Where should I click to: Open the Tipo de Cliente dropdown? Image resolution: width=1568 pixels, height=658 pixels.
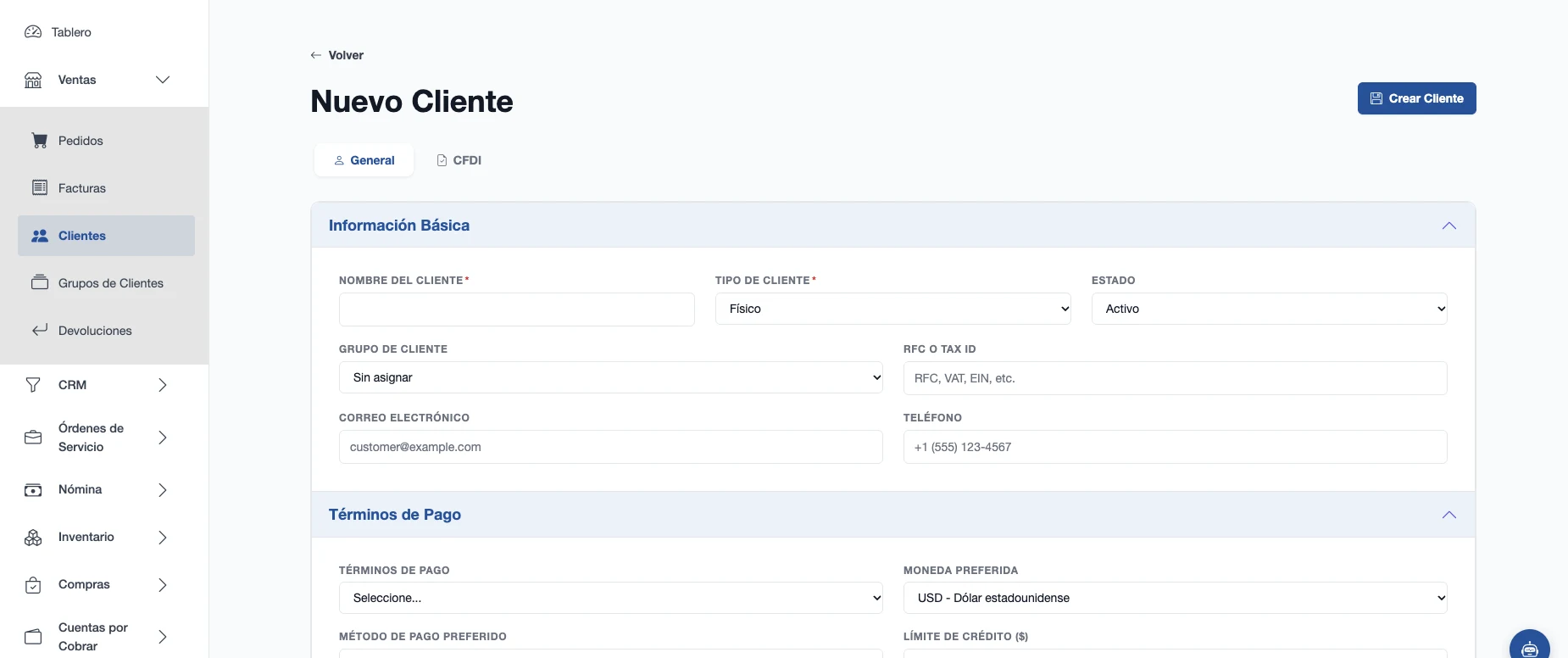893,309
